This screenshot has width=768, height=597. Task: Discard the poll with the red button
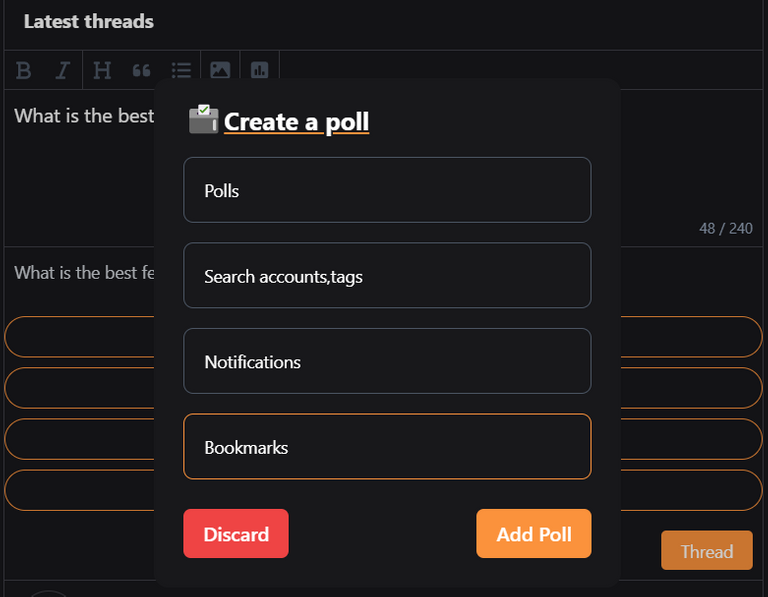coord(236,533)
